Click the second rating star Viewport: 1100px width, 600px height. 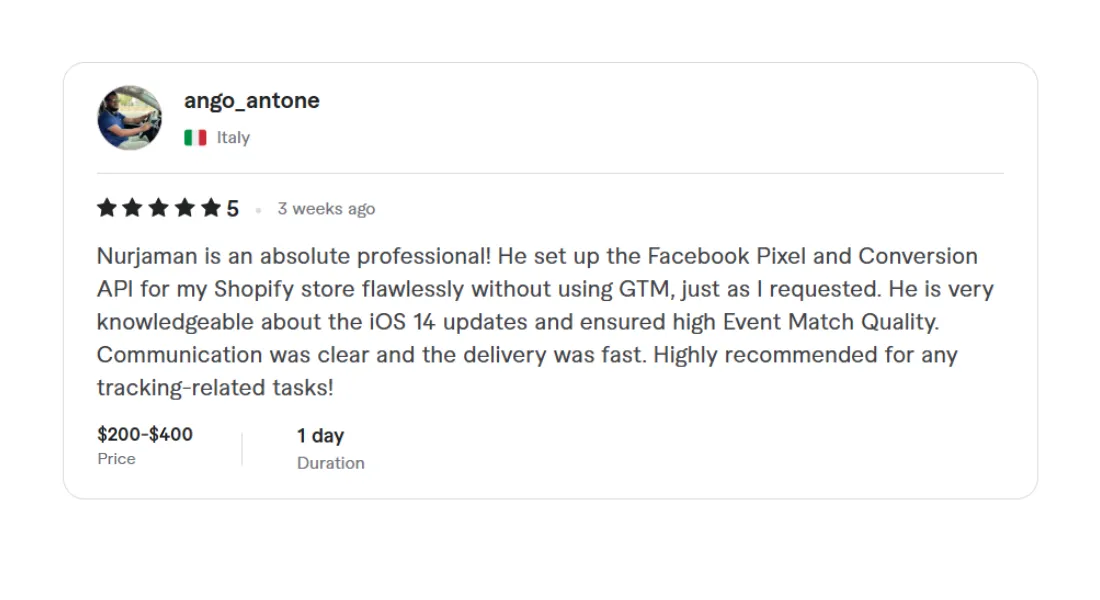click(133, 208)
